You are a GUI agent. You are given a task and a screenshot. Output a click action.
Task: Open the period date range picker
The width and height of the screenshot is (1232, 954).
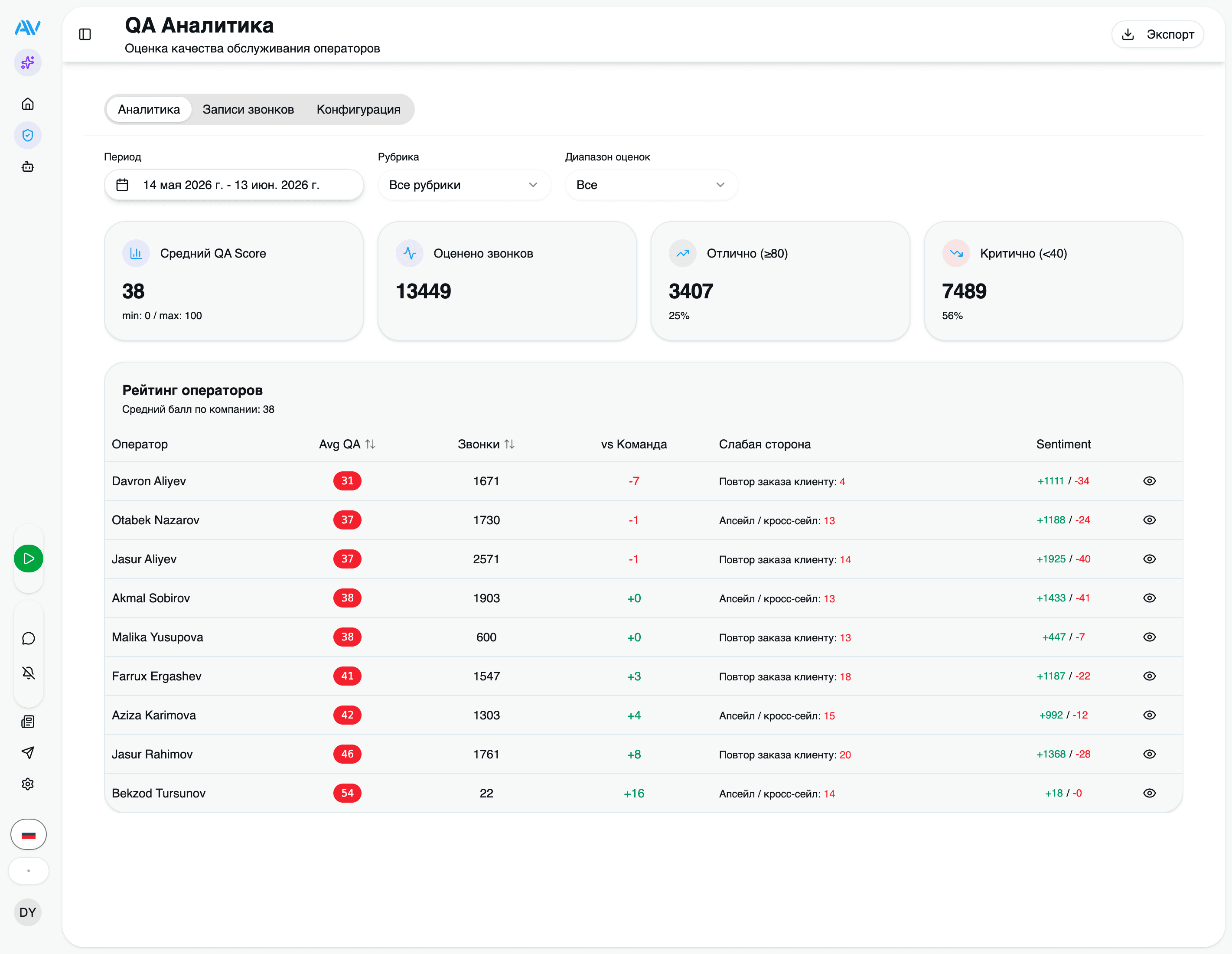(234, 185)
